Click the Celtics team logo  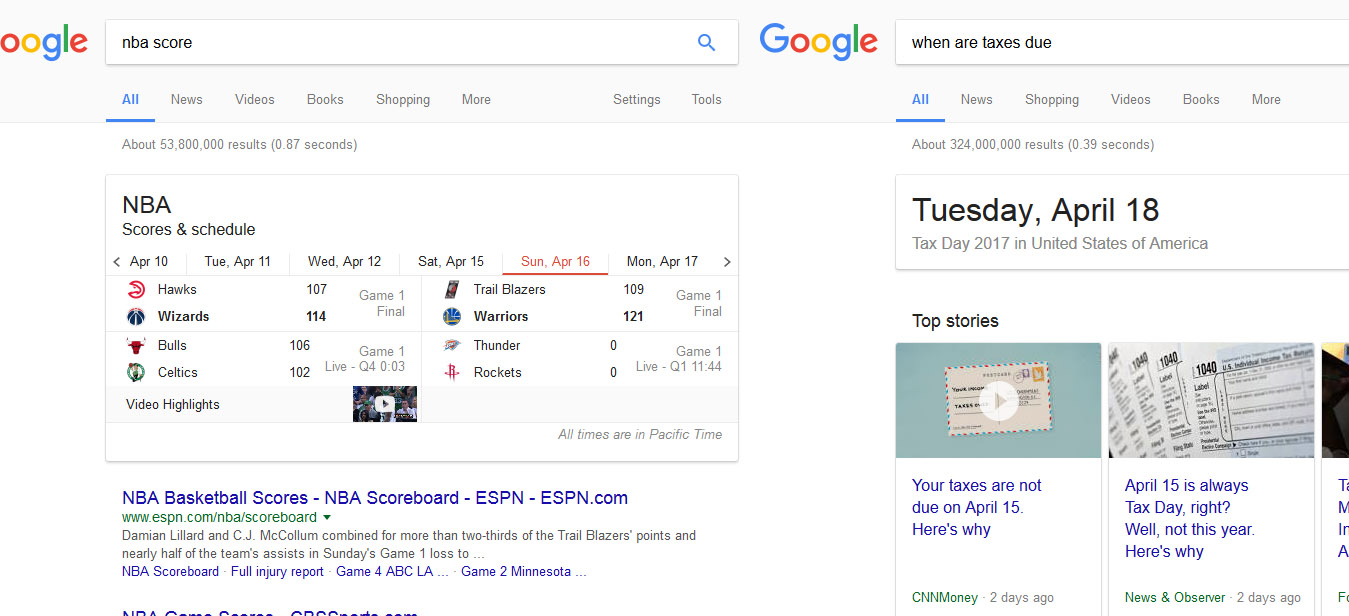[136, 373]
